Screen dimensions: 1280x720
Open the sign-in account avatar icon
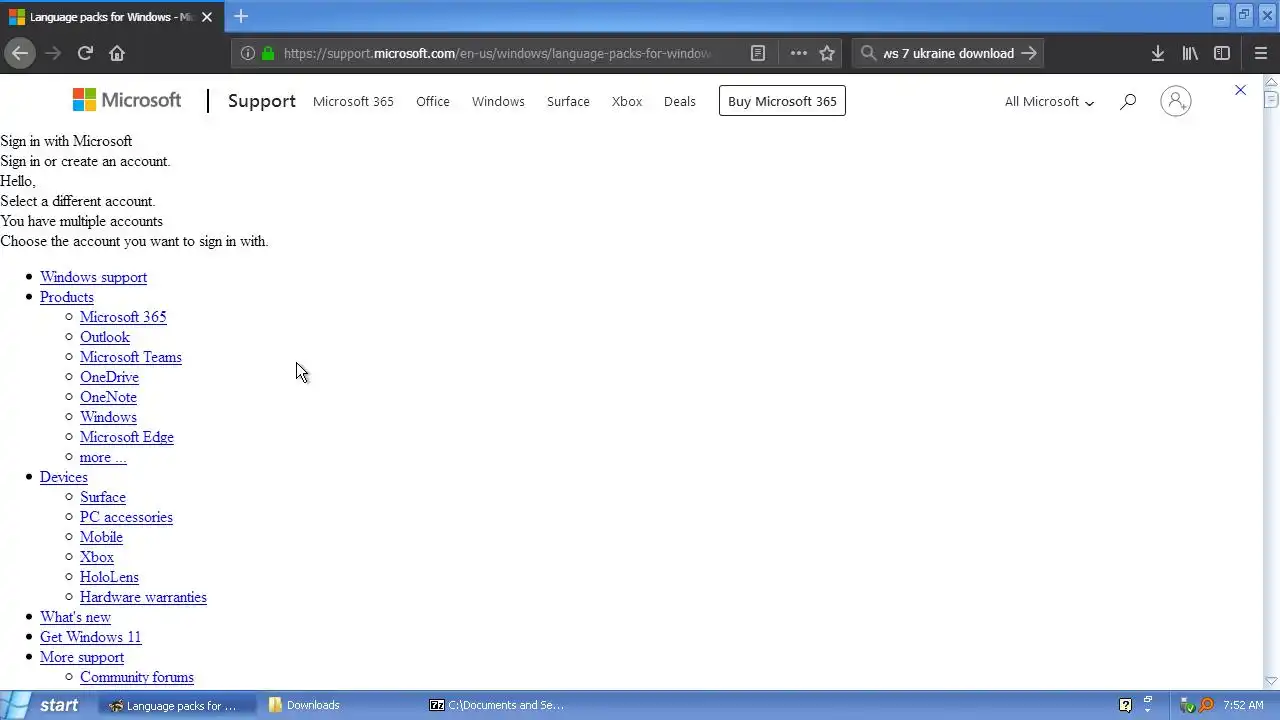pyautogui.click(x=1176, y=101)
